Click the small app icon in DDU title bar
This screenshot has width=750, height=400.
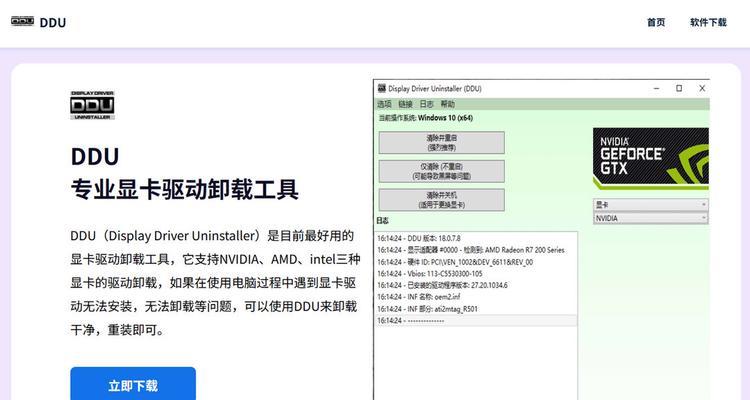382,88
